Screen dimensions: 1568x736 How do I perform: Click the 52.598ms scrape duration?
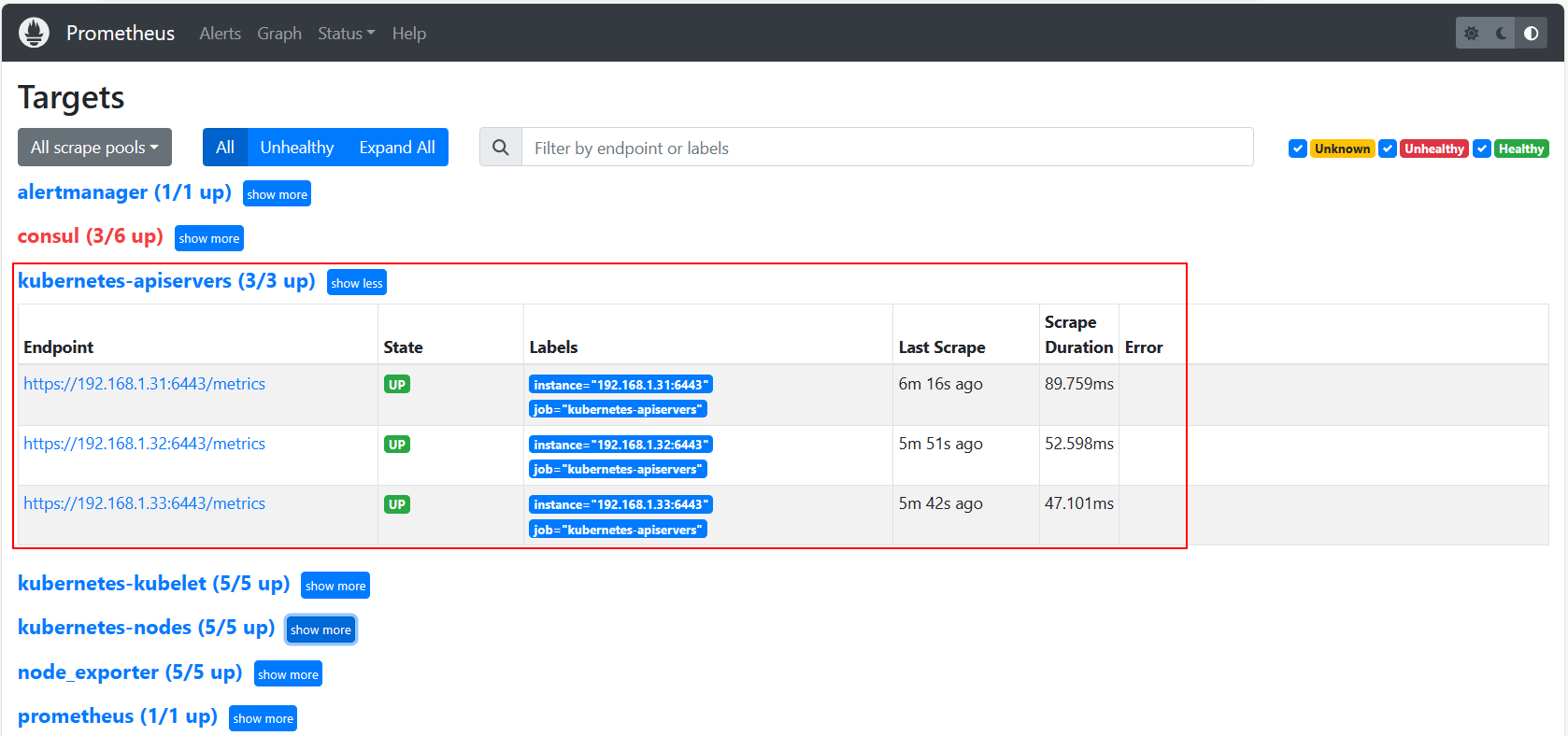click(1079, 444)
